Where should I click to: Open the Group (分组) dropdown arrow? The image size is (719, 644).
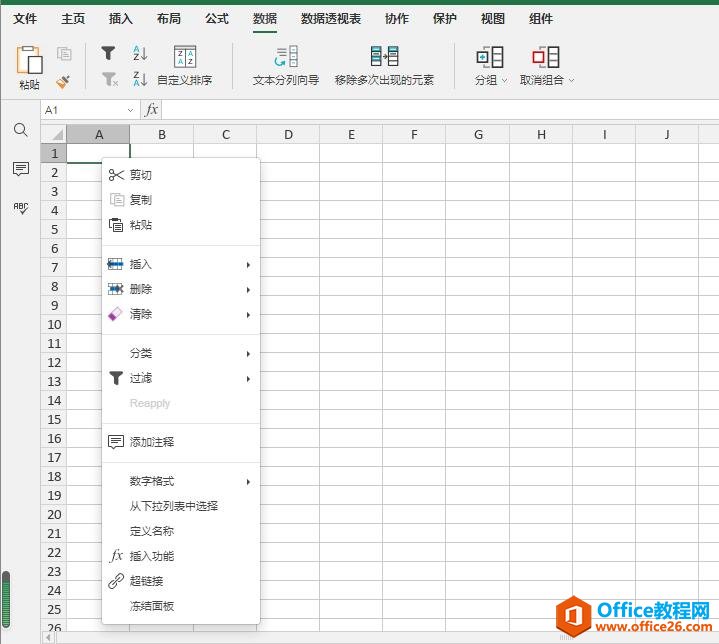point(505,80)
